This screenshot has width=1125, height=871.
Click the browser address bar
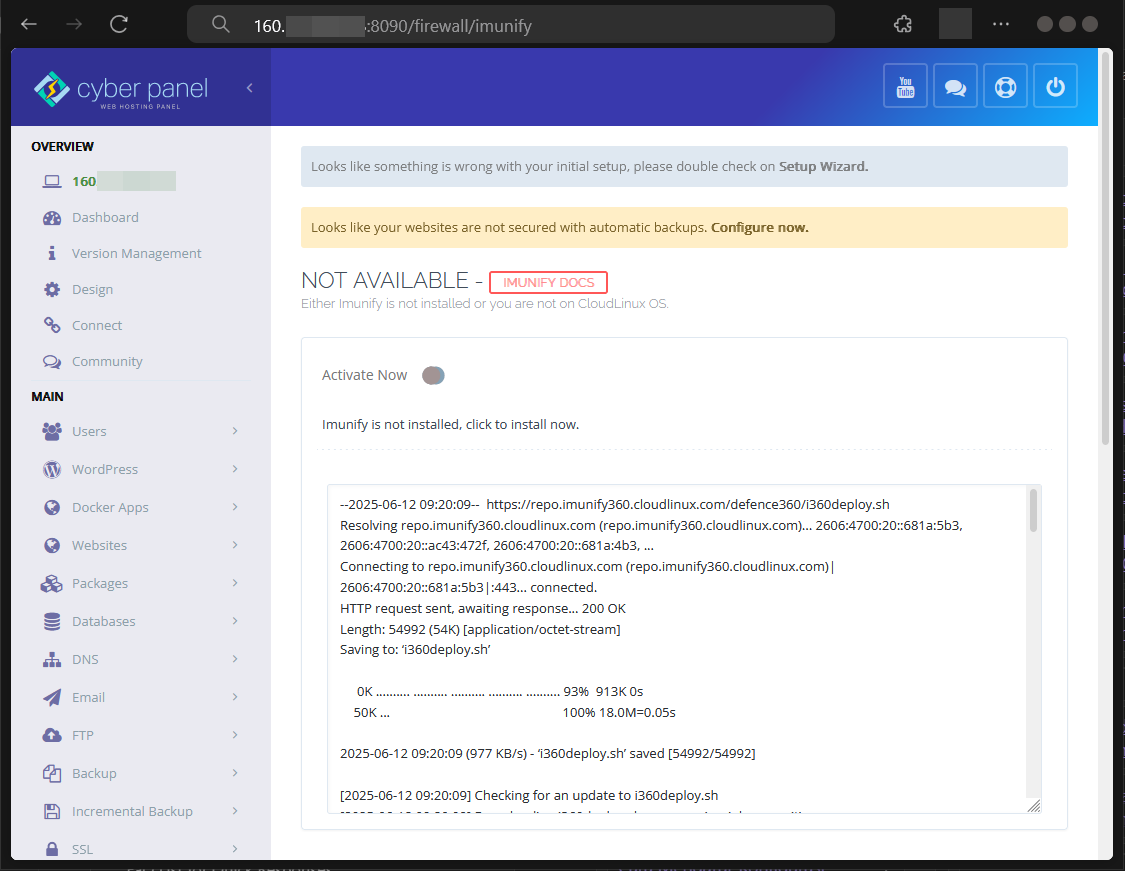[511, 25]
